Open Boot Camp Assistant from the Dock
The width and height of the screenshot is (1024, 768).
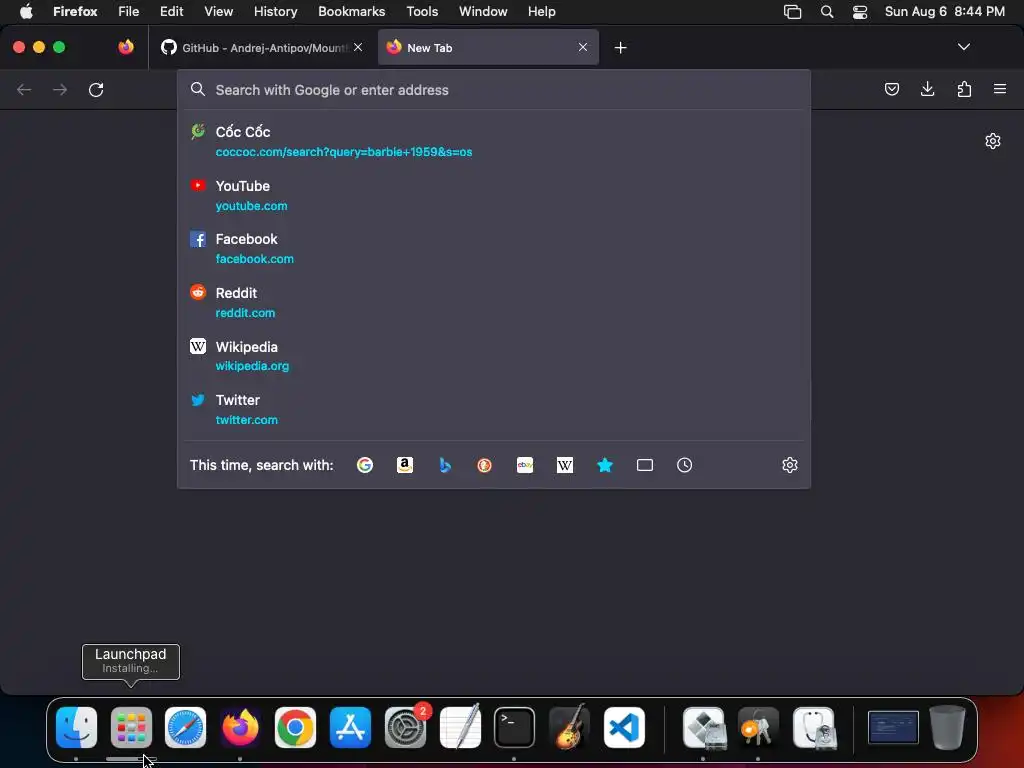click(x=704, y=727)
